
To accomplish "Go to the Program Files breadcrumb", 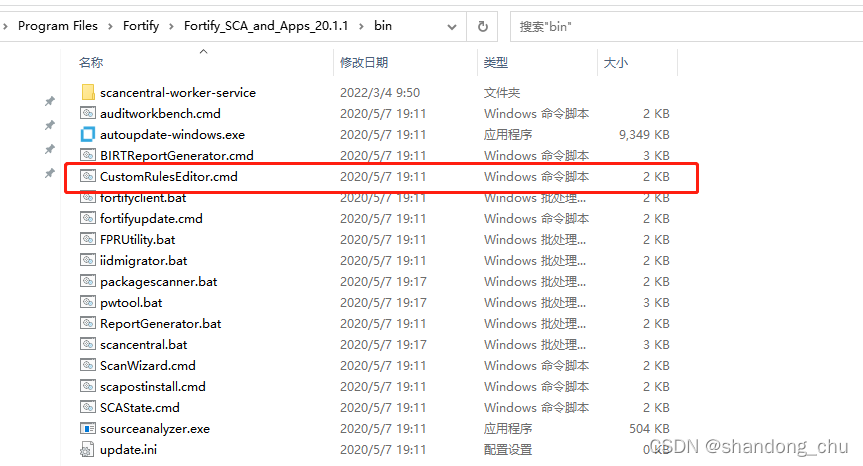I will click(58, 26).
